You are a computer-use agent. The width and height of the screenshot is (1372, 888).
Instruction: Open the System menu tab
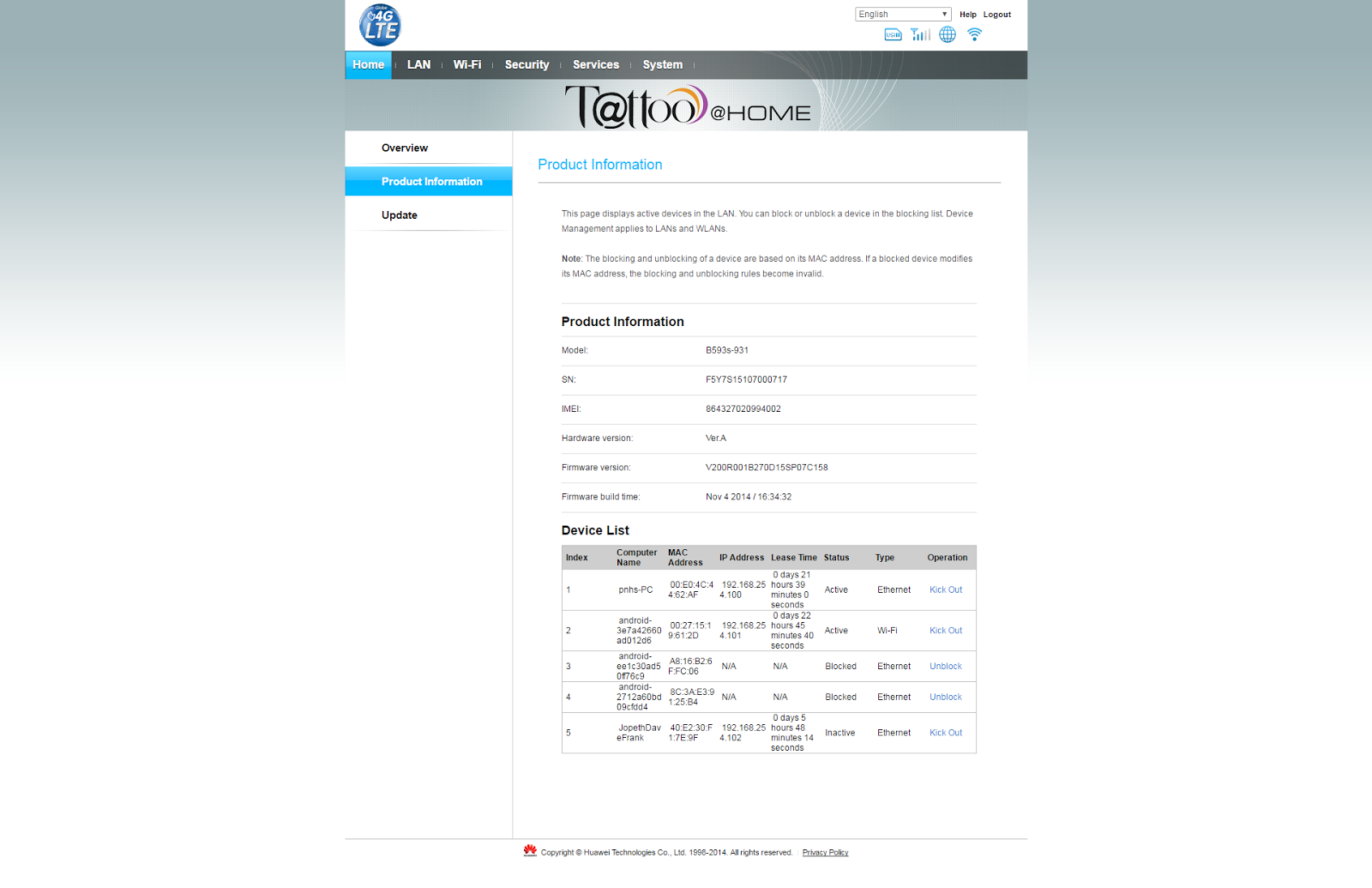(x=663, y=65)
